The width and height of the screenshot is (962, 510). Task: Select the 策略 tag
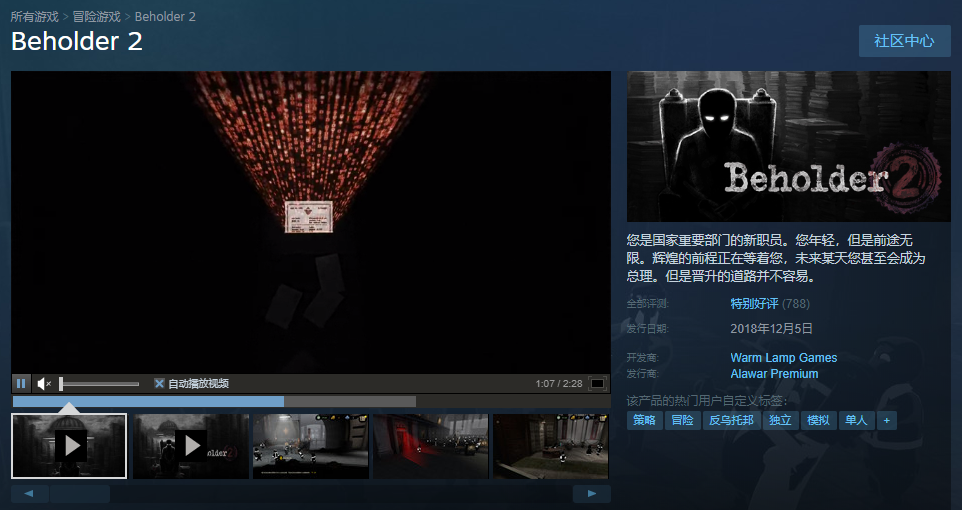(x=645, y=420)
